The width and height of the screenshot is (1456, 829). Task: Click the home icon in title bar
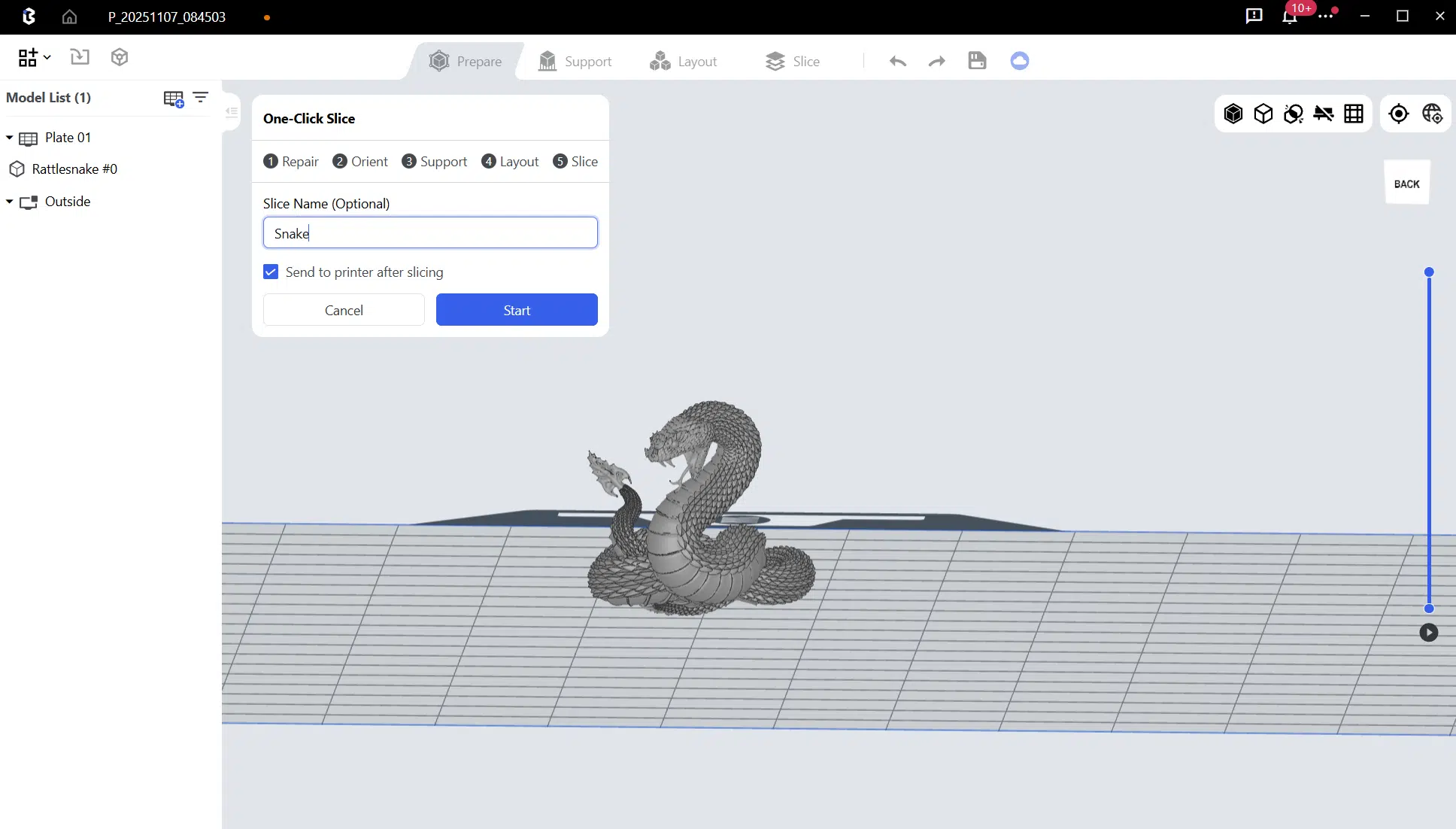pyautogui.click(x=69, y=17)
